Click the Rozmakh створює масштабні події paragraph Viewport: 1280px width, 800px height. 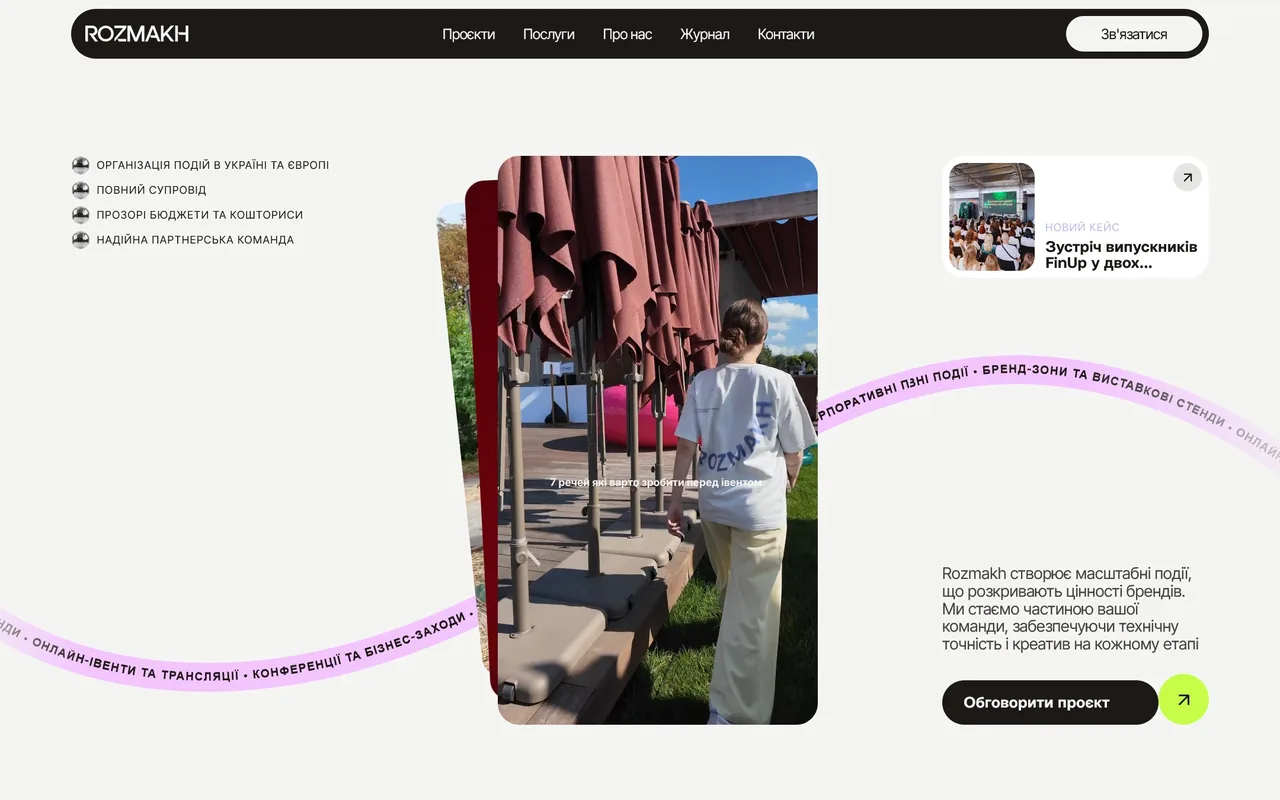point(1070,609)
